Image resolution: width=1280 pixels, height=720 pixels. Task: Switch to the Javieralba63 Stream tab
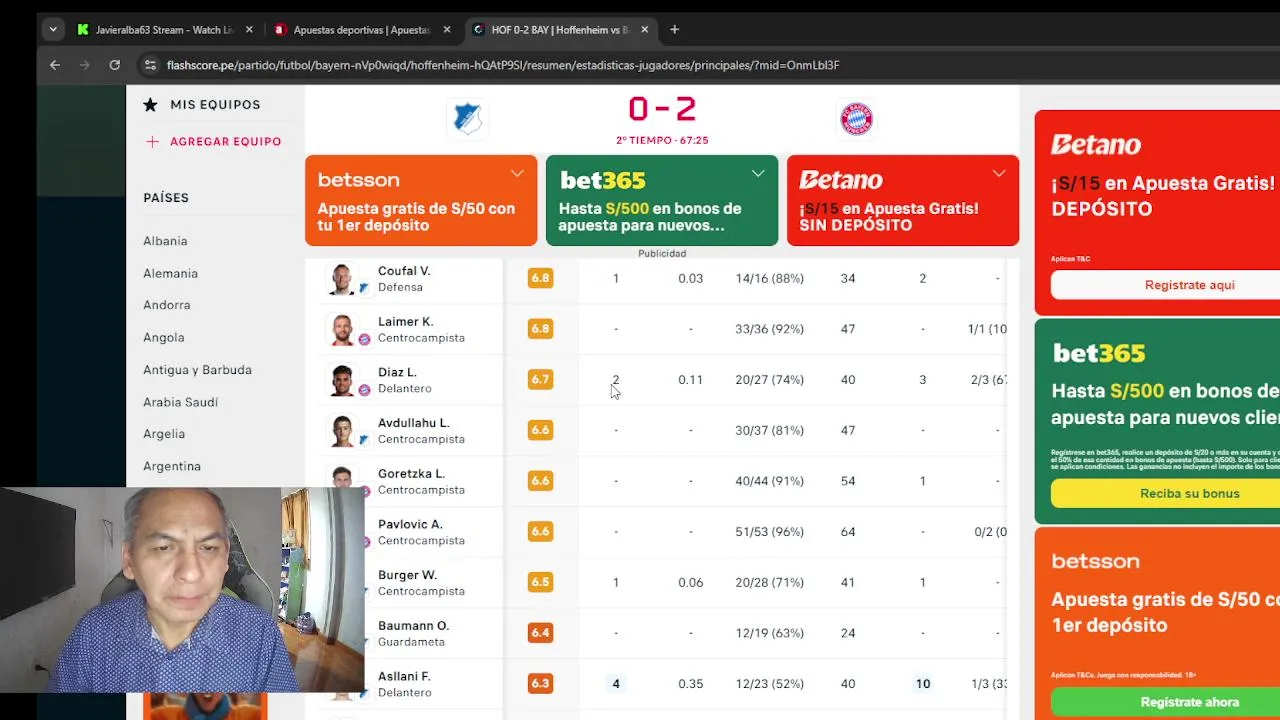point(165,30)
